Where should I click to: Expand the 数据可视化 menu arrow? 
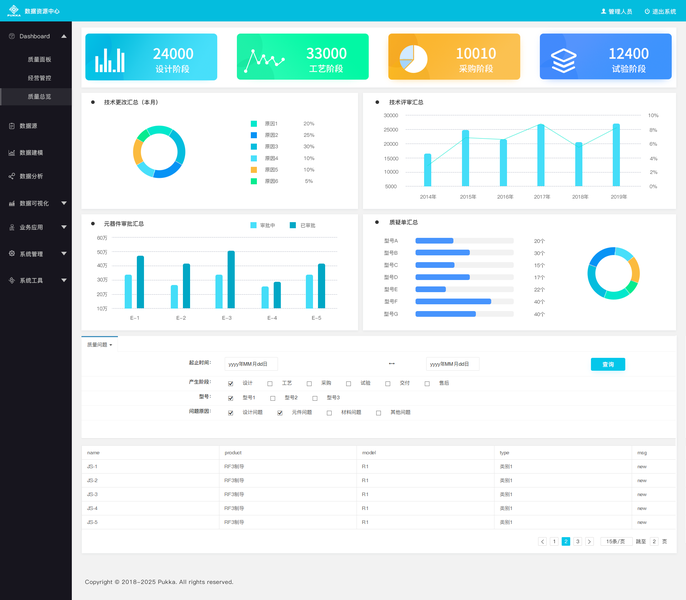[x=64, y=203]
